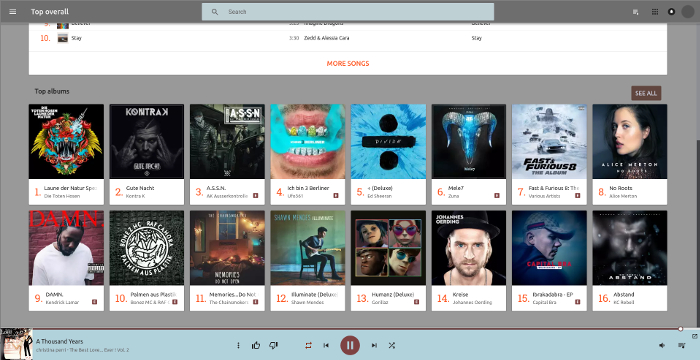Open the Mele7 album cover

click(x=469, y=142)
